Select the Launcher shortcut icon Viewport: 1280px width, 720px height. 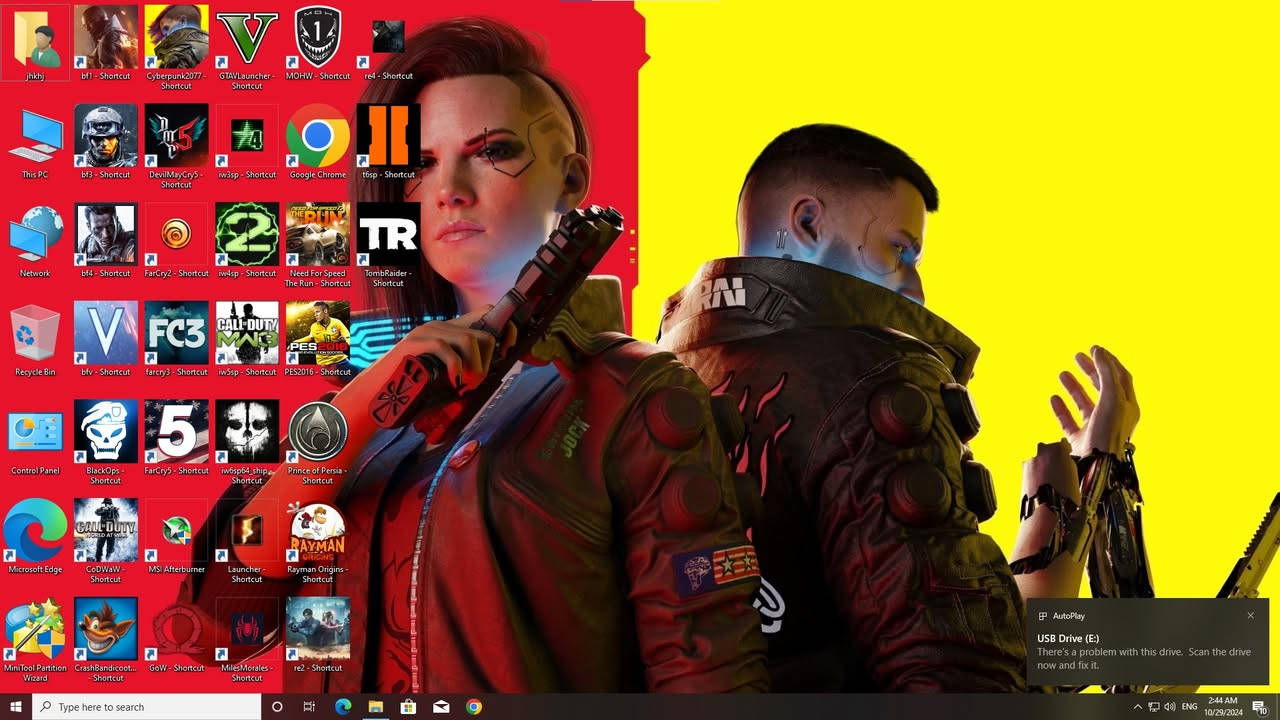(x=247, y=543)
